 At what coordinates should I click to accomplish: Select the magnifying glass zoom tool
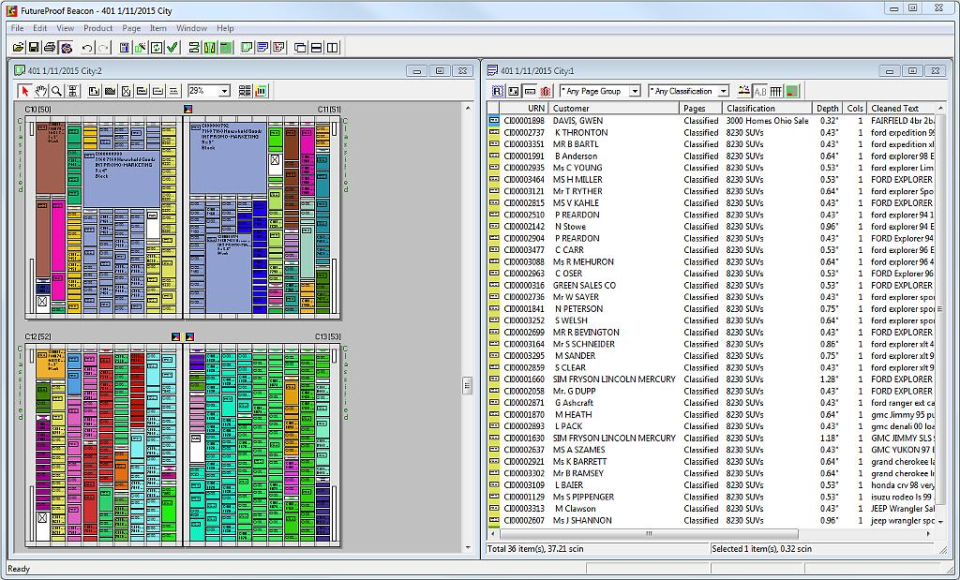coord(56,91)
